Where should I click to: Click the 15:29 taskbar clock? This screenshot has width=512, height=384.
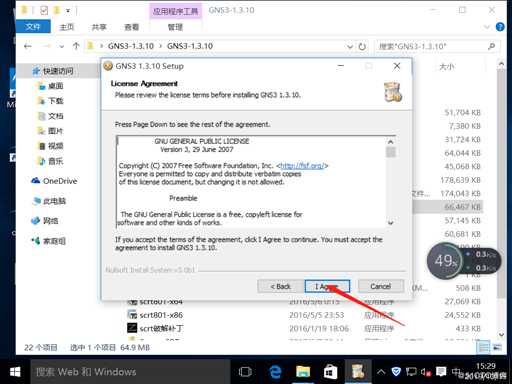coord(486,366)
